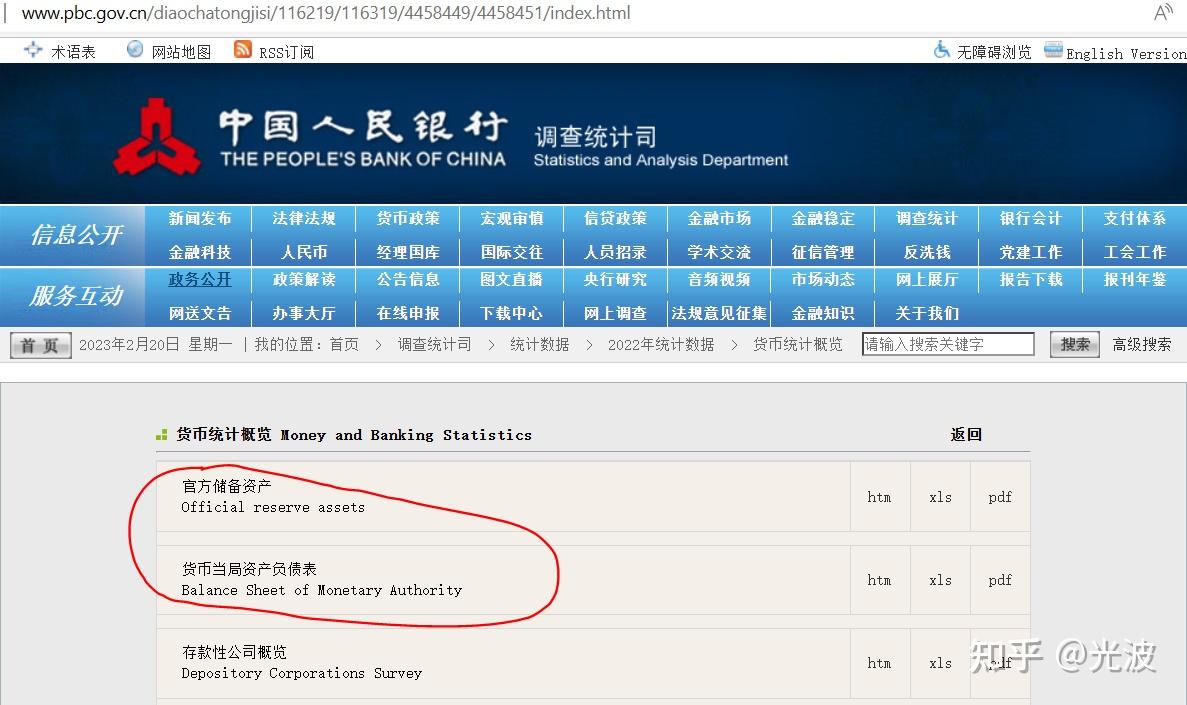Open the RSS订阅 feed icon
1187x705 pixels.
pyautogui.click(x=241, y=50)
